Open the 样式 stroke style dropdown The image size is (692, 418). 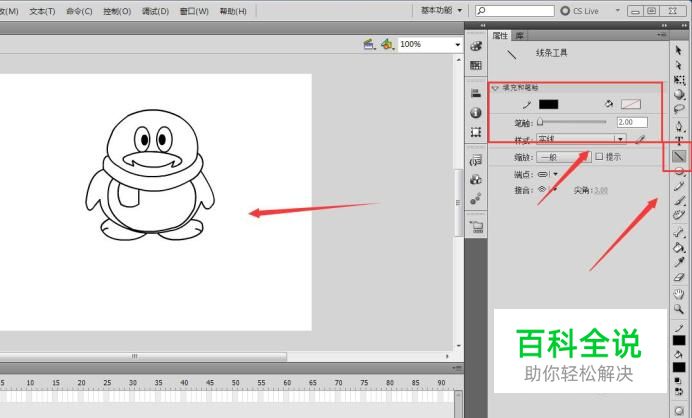(x=581, y=139)
